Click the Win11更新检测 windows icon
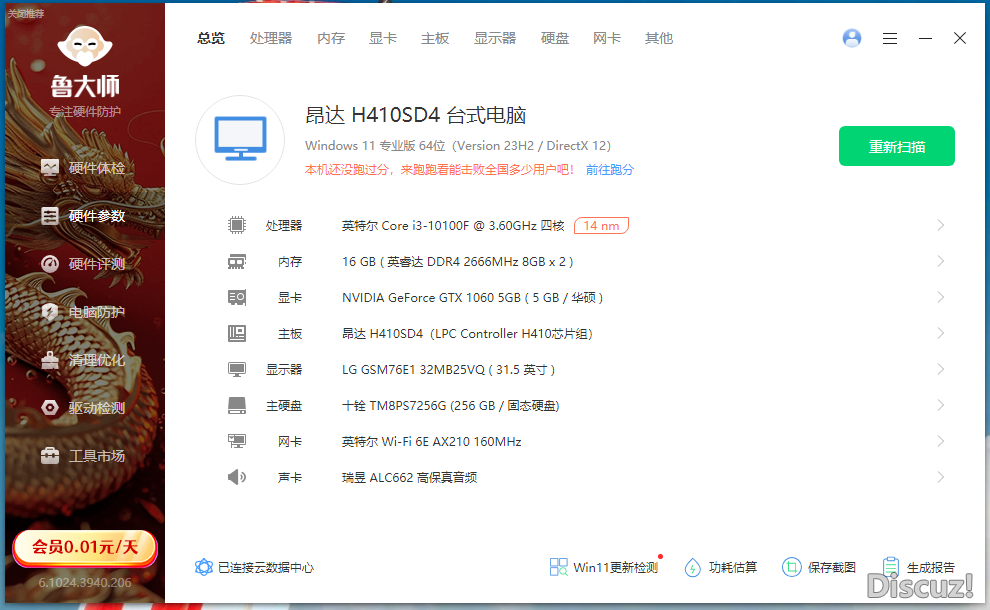This screenshot has width=990, height=610. 559,567
